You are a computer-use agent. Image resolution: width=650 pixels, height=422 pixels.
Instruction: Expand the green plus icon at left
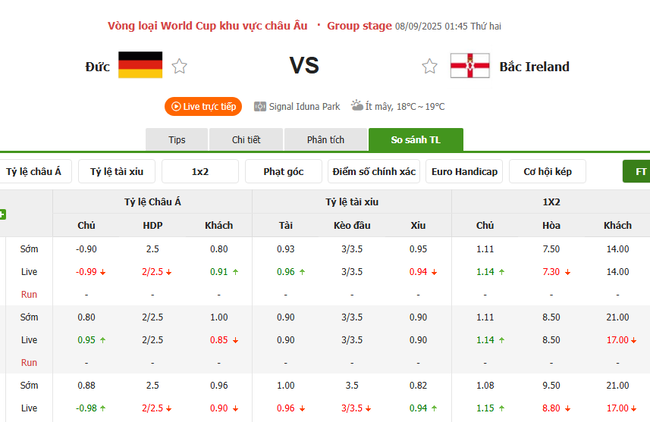click(3, 214)
